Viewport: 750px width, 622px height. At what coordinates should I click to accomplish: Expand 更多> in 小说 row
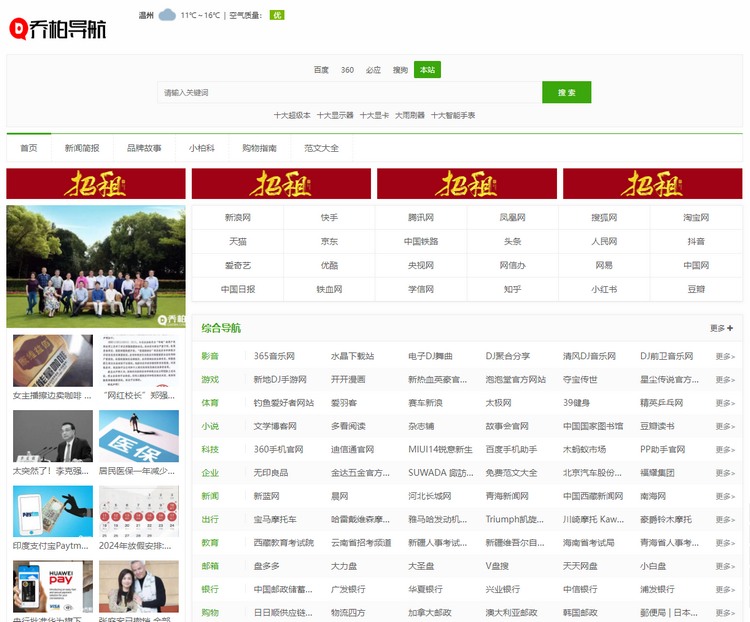[x=725, y=426]
